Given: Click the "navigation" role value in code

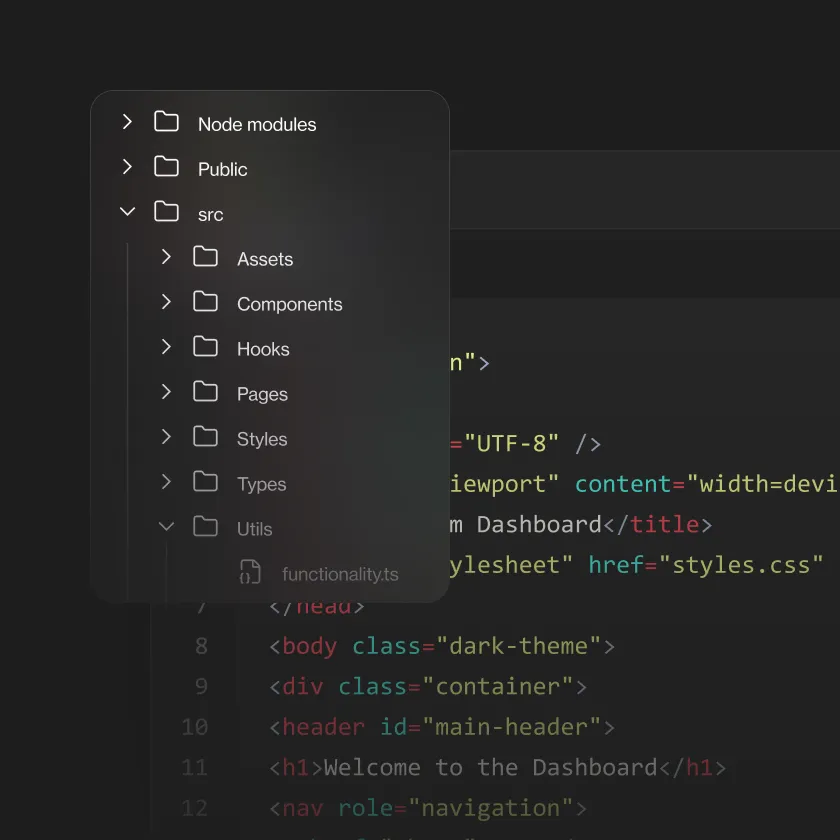Looking at the screenshot, I should tap(491, 808).
